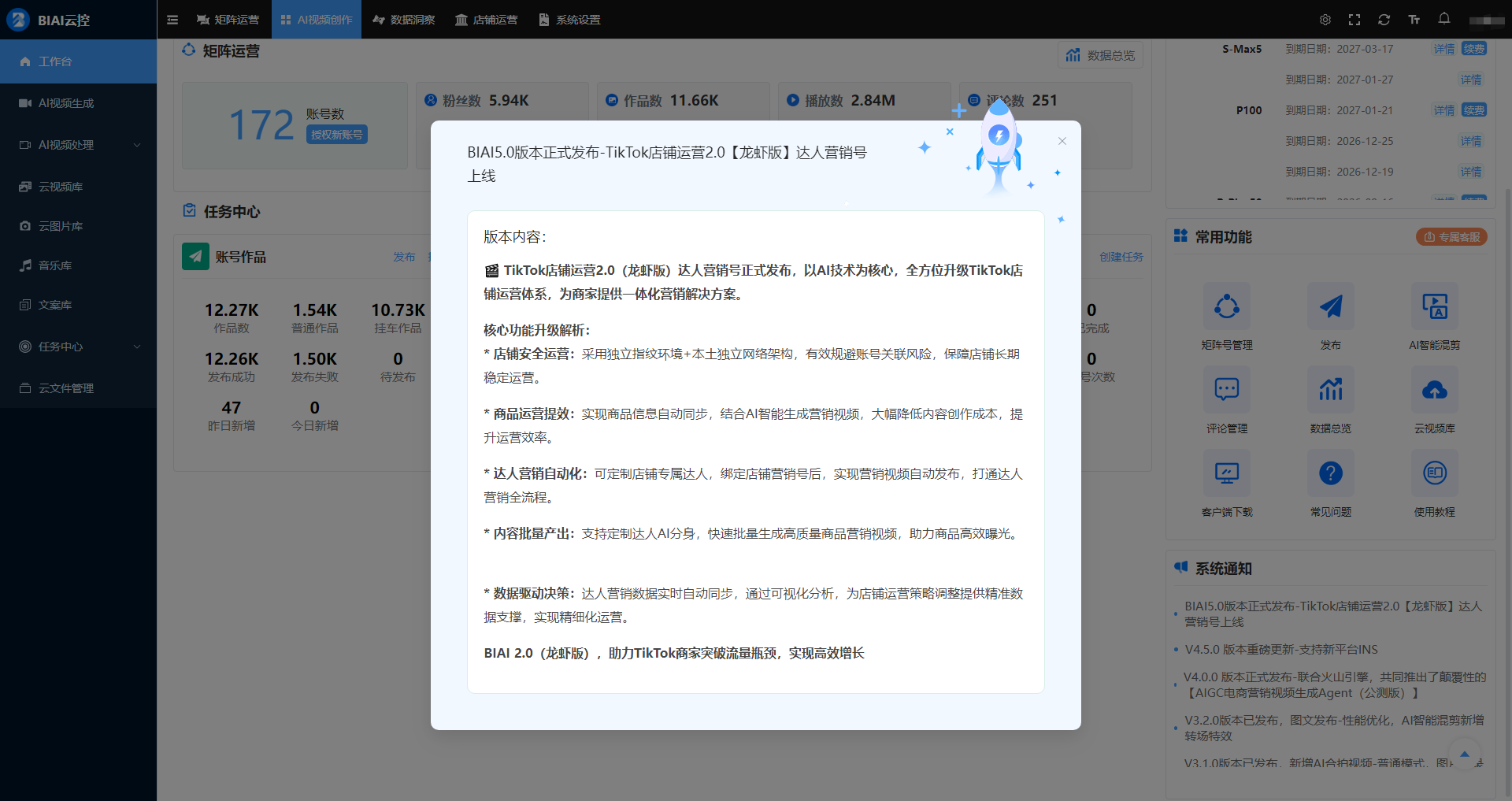The height and width of the screenshot is (801, 1512).
Task: Click the 专属客服 orange button
Action: coord(1451,237)
